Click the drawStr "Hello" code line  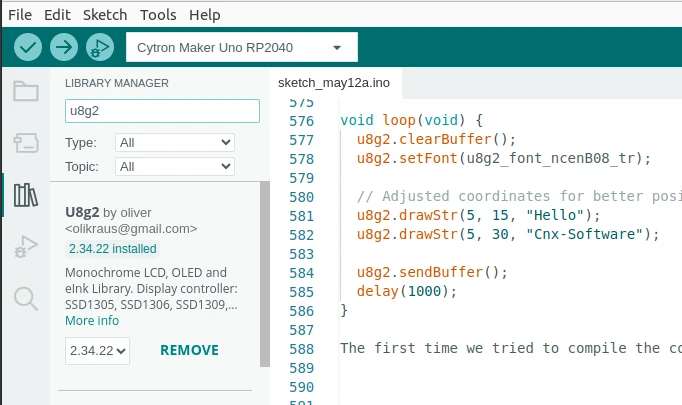(x=478, y=215)
